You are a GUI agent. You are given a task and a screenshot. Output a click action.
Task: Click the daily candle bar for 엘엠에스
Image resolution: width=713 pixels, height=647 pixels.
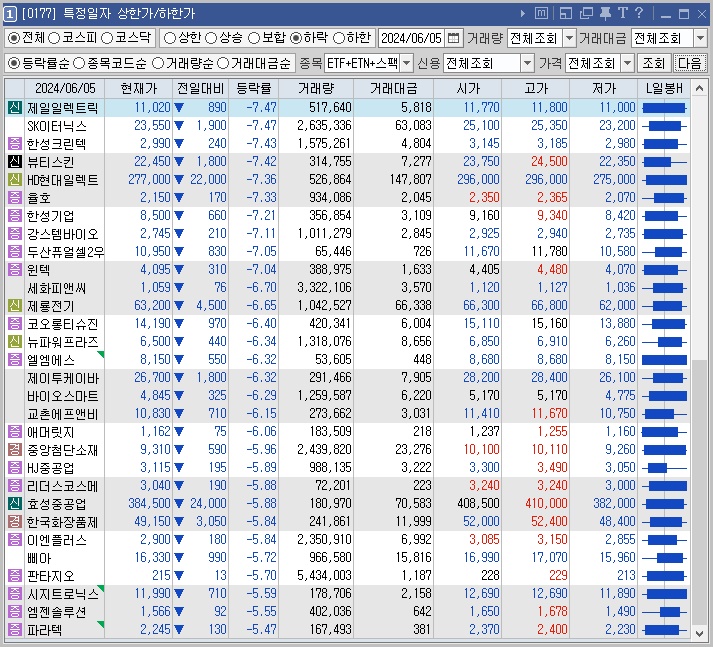pos(664,360)
